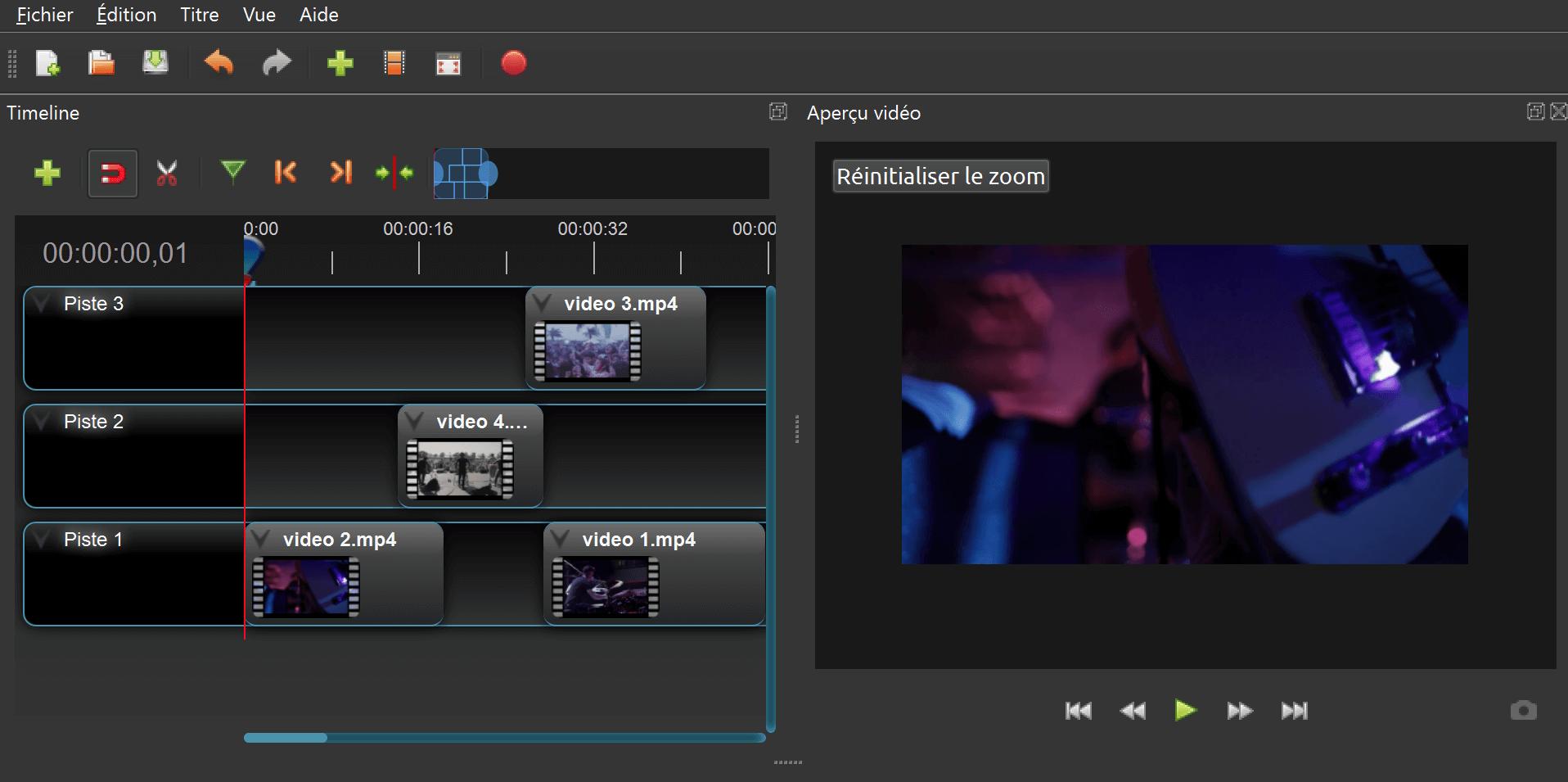Click the Piste 1 track label
1568x782 pixels.
pyautogui.click(x=93, y=540)
